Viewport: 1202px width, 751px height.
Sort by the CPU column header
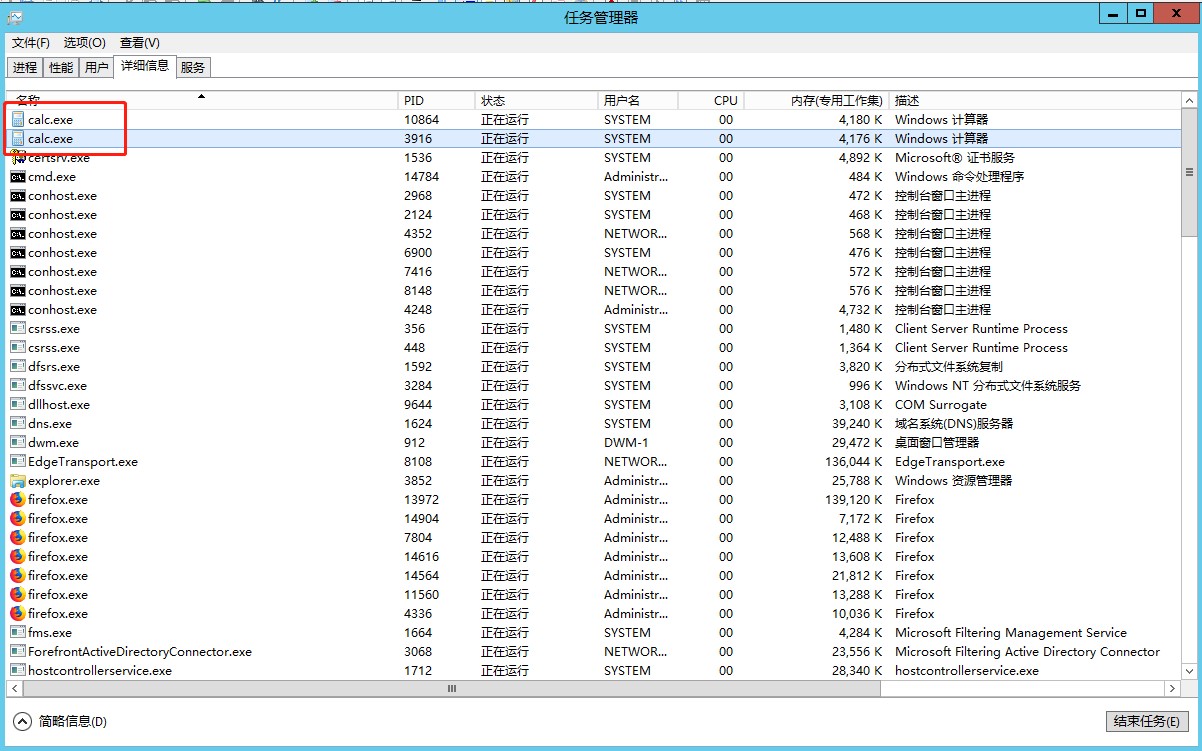711,100
